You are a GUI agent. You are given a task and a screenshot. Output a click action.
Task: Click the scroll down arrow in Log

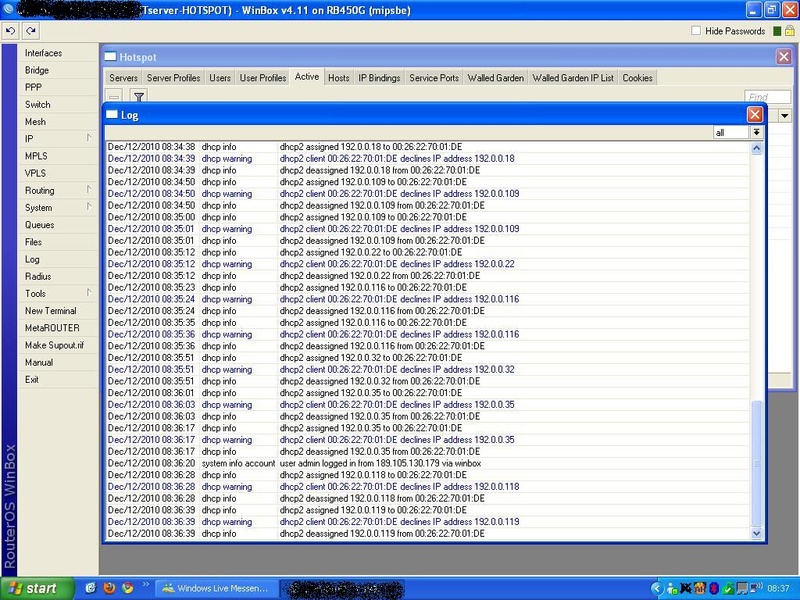click(756, 533)
